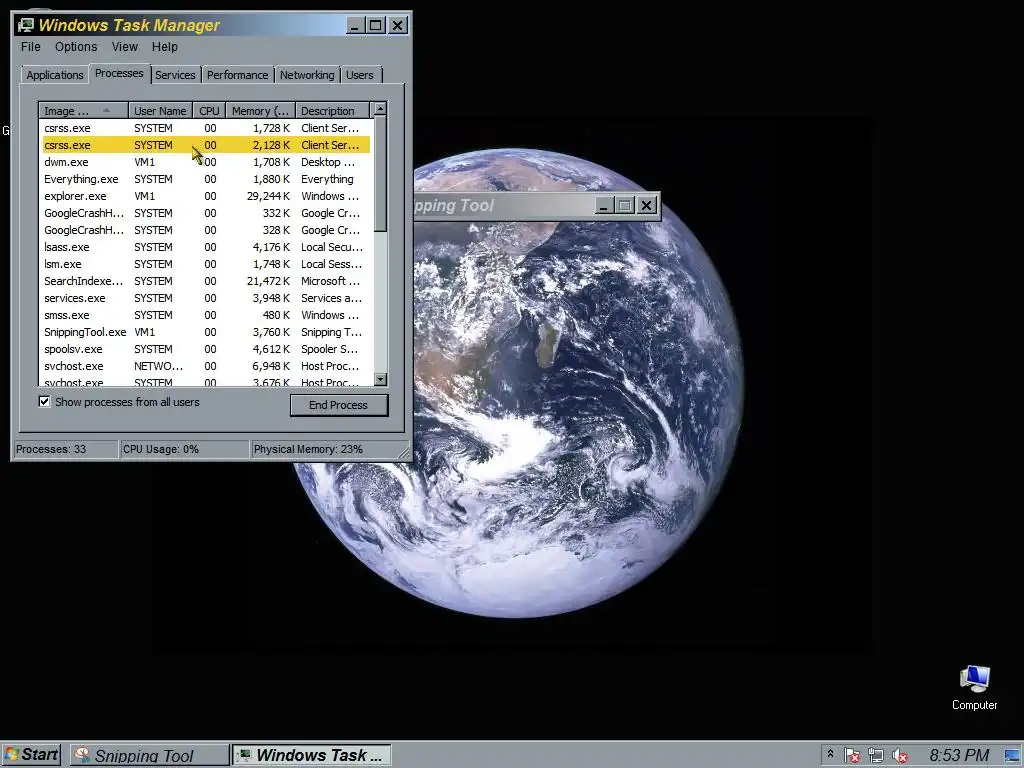Minimize the Snipping Tool window
Screen dimensions: 1024x768
tap(603, 206)
